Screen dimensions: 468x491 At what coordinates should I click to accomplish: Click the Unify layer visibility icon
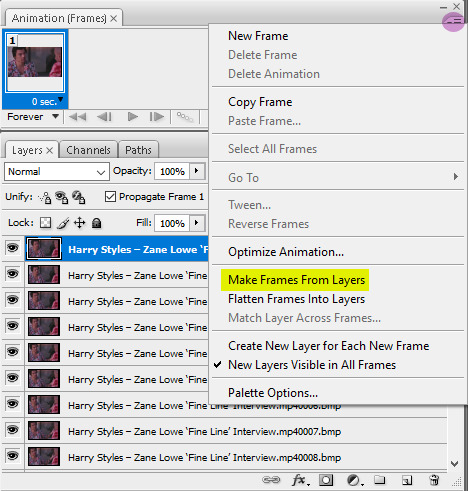[61, 197]
